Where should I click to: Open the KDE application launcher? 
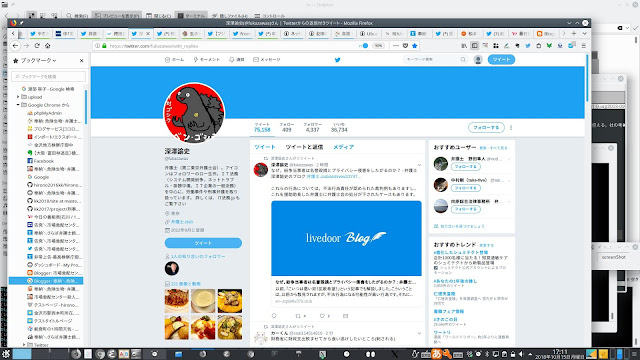(x=6, y=354)
